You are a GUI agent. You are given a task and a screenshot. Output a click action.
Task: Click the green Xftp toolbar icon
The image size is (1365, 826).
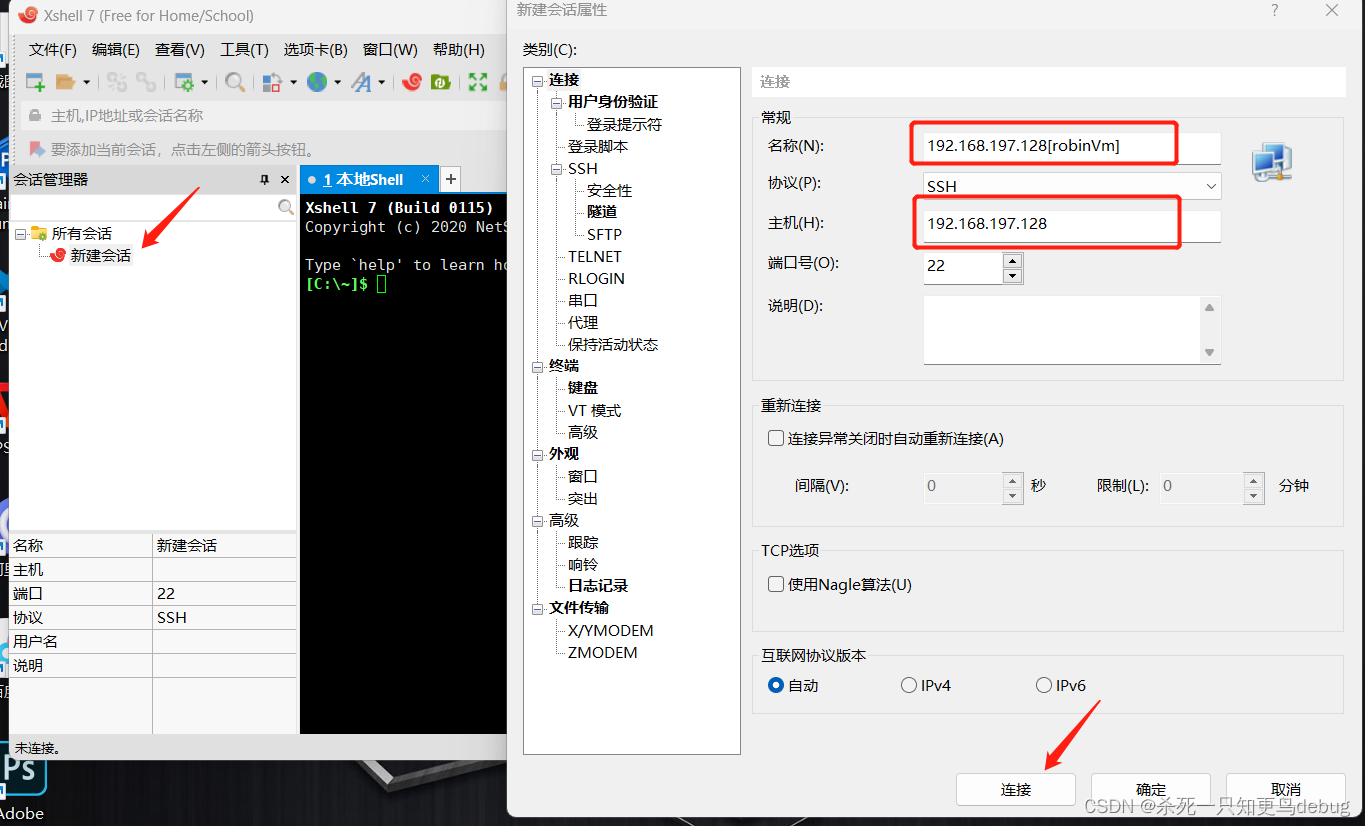[x=440, y=82]
